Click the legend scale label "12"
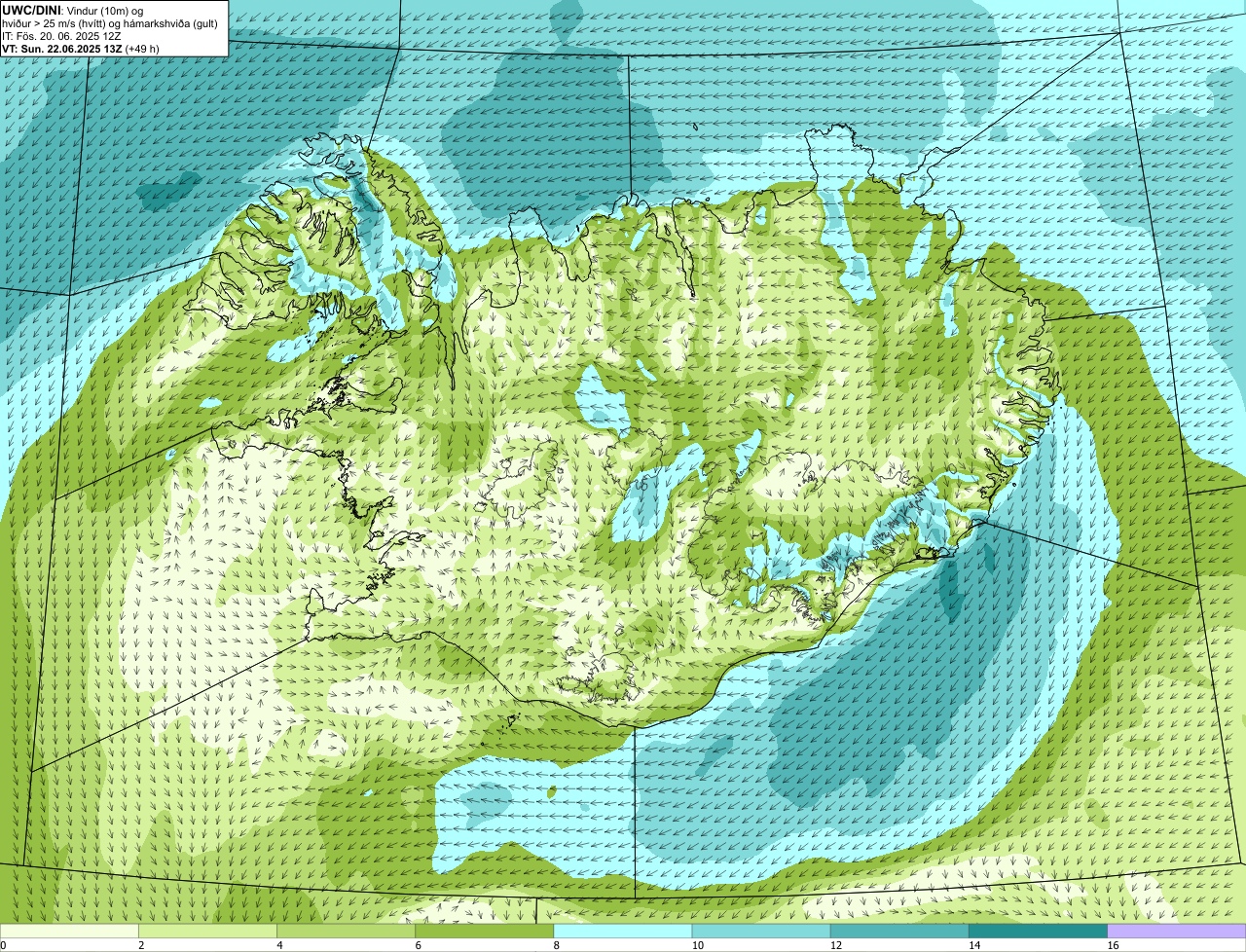Image resolution: width=1246 pixels, height=952 pixels. point(836,945)
